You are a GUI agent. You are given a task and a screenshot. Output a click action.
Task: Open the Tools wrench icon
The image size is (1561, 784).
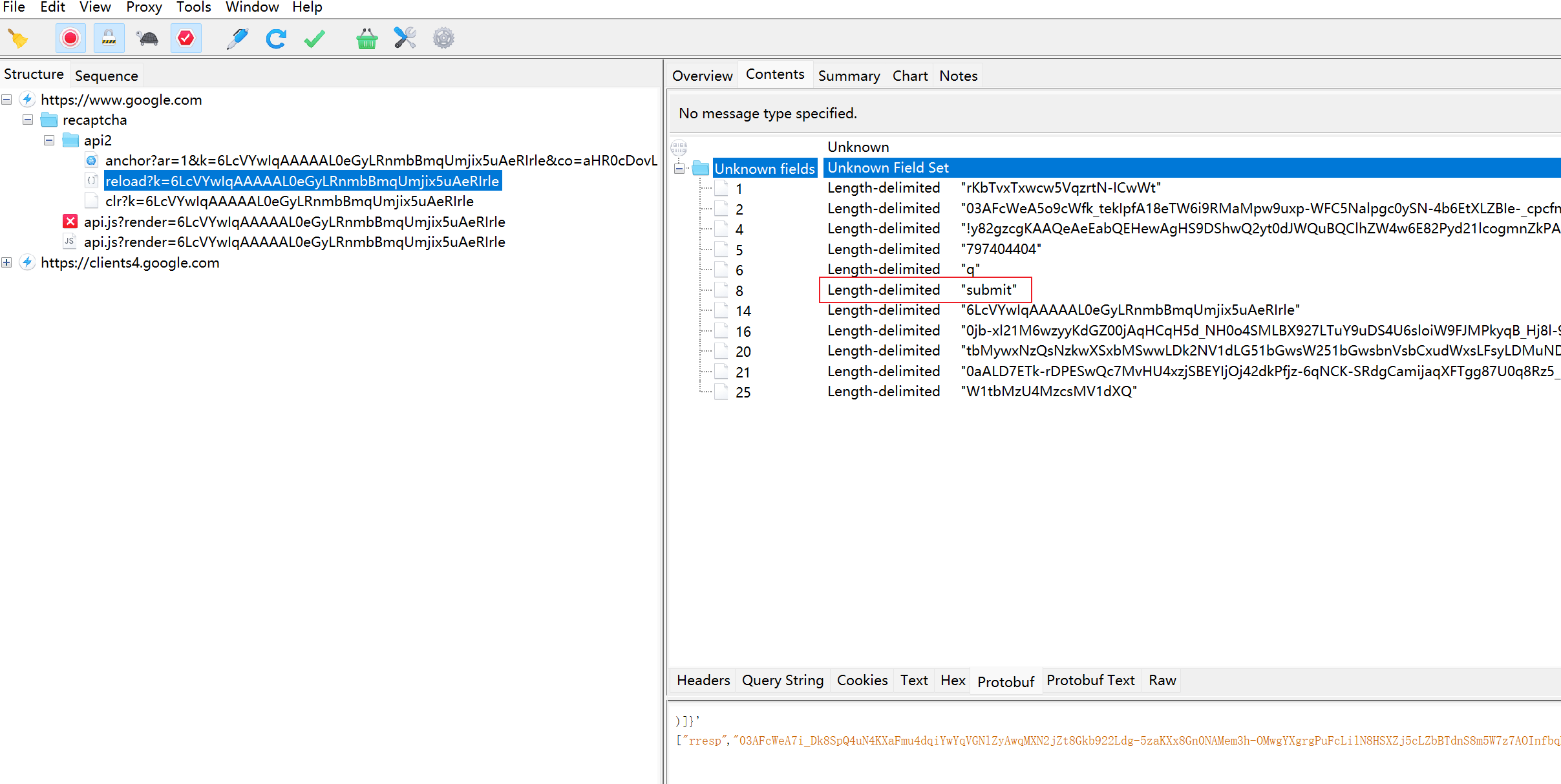405,39
